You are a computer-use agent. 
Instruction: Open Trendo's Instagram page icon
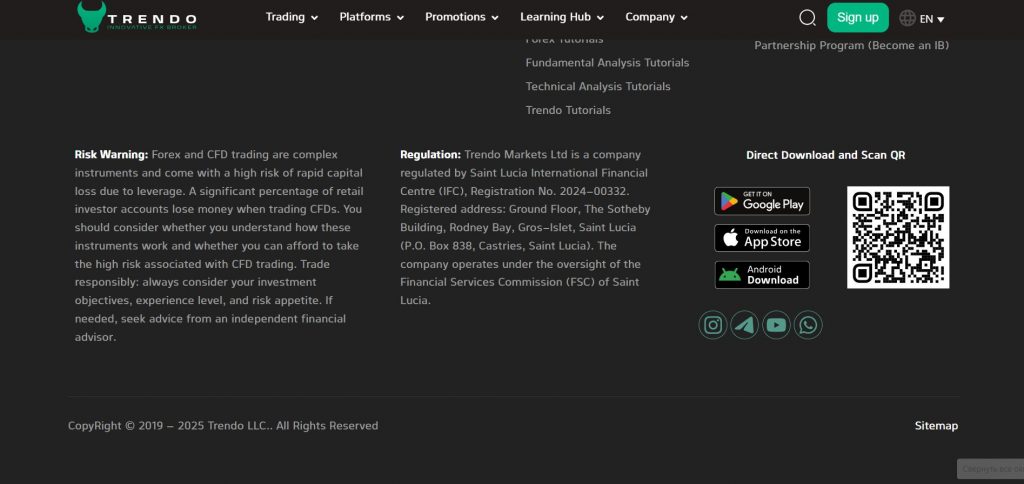pos(713,324)
